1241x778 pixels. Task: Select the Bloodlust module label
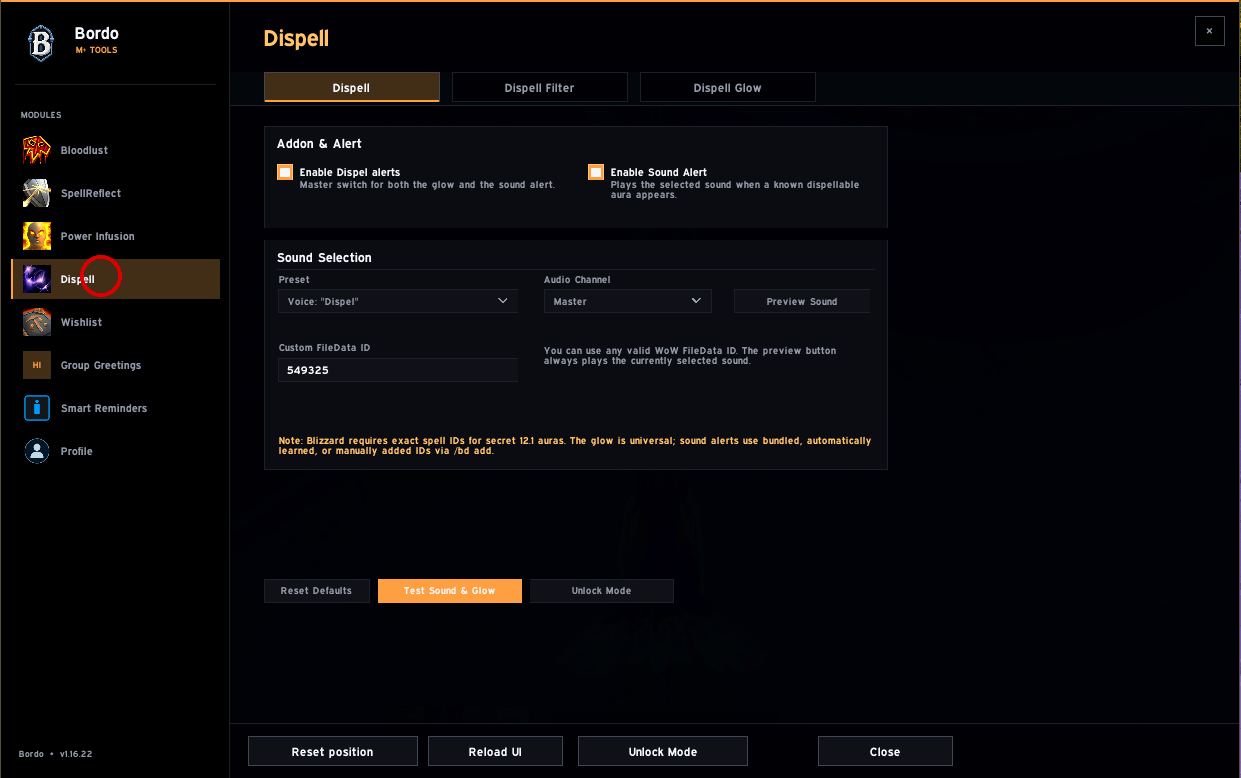[x=84, y=150]
